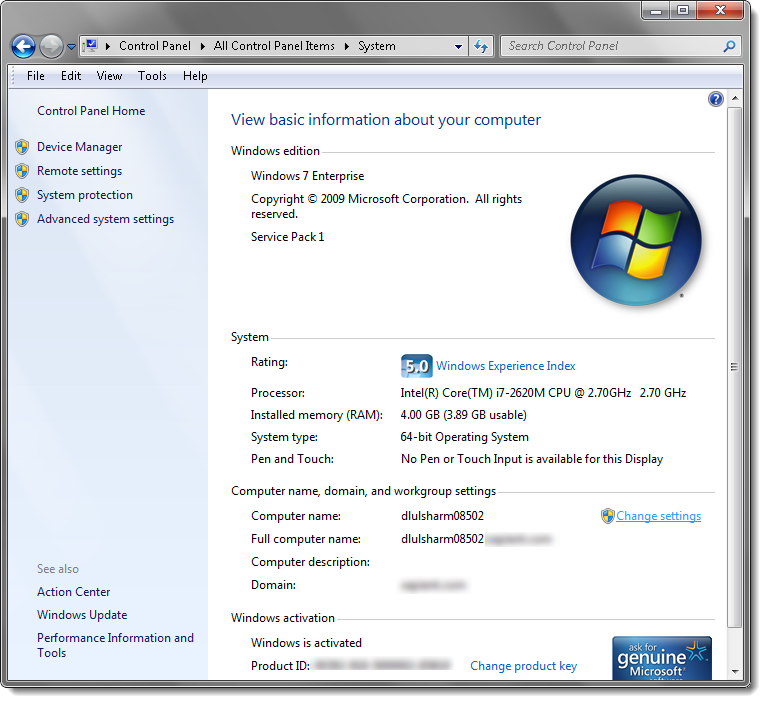Click Change product key link
This screenshot has width=766, height=703.
click(524, 666)
